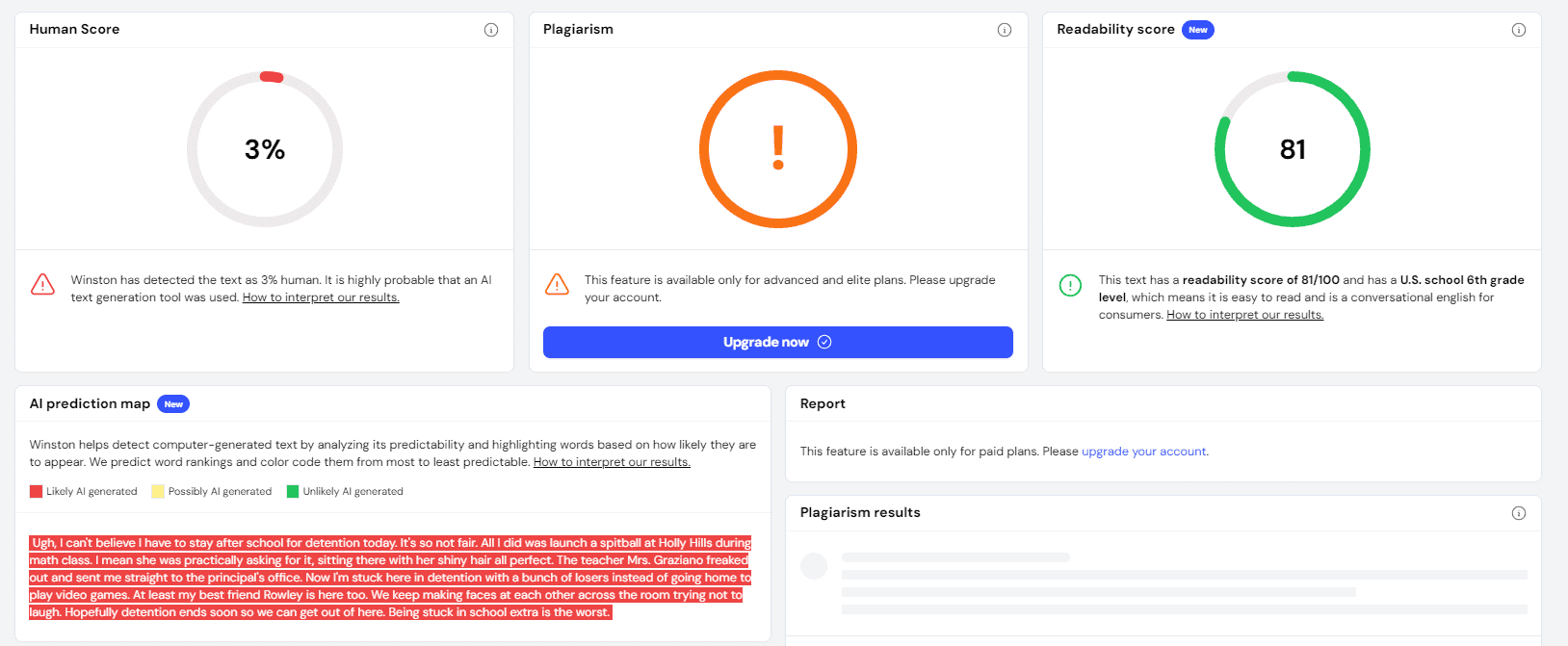Open Human Score How to interpret link
1568x646 pixels.
point(321,297)
